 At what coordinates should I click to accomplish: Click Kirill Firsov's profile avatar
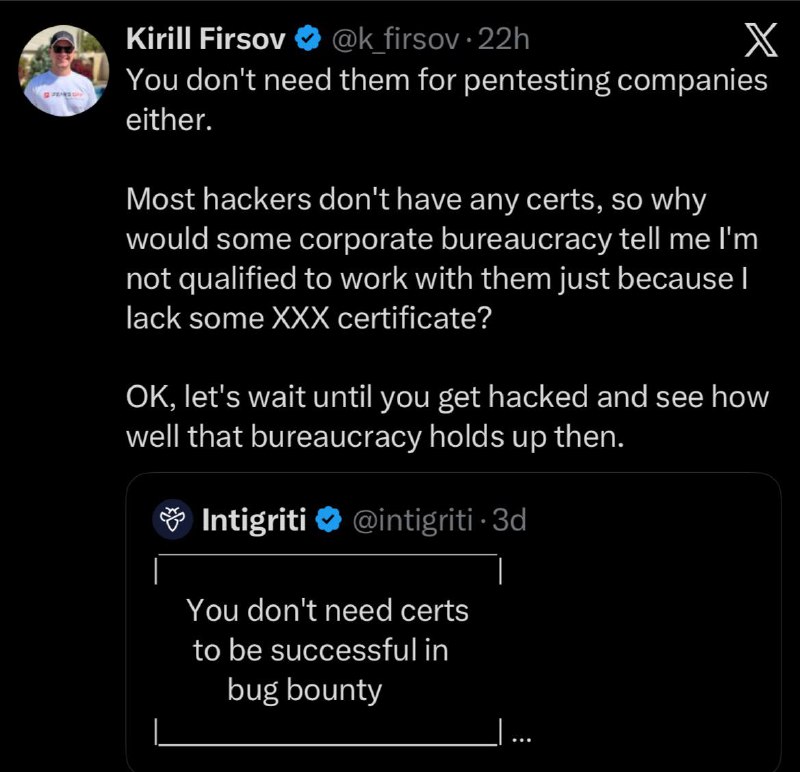point(63,72)
